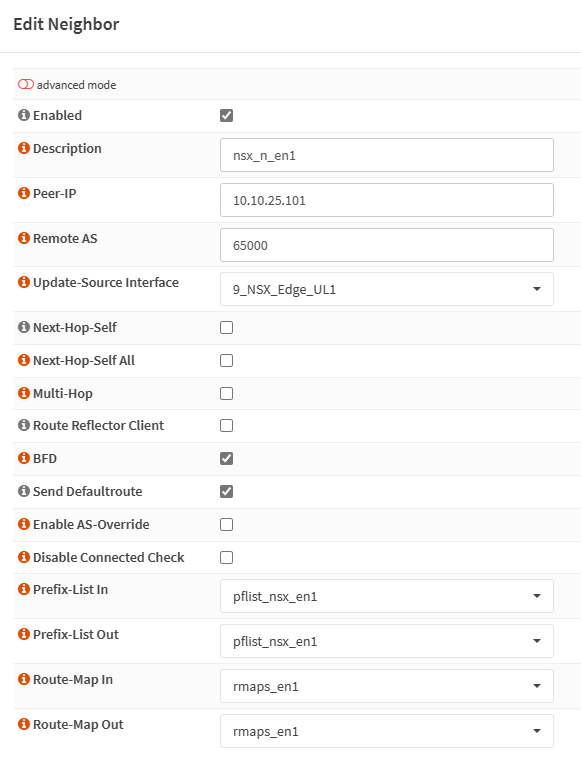
Task: Click the Description text field
Action: tap(387, 155)
